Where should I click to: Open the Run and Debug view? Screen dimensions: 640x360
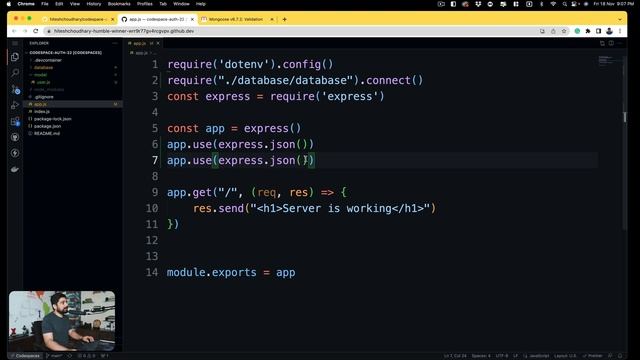click(x=15, y=105)
